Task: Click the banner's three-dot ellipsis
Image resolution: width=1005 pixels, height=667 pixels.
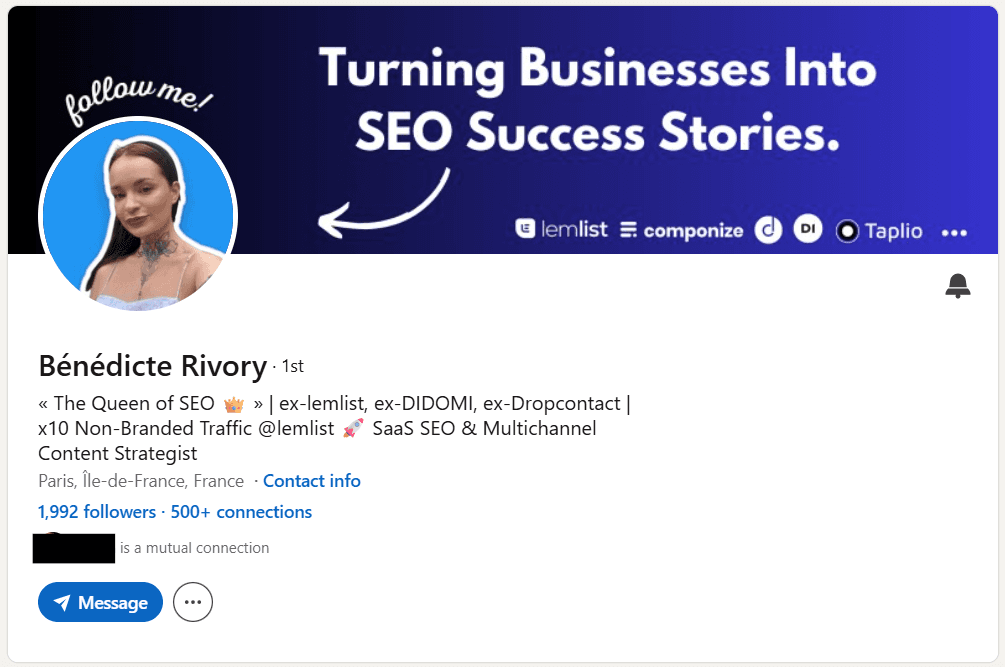Action: (954, 233)
